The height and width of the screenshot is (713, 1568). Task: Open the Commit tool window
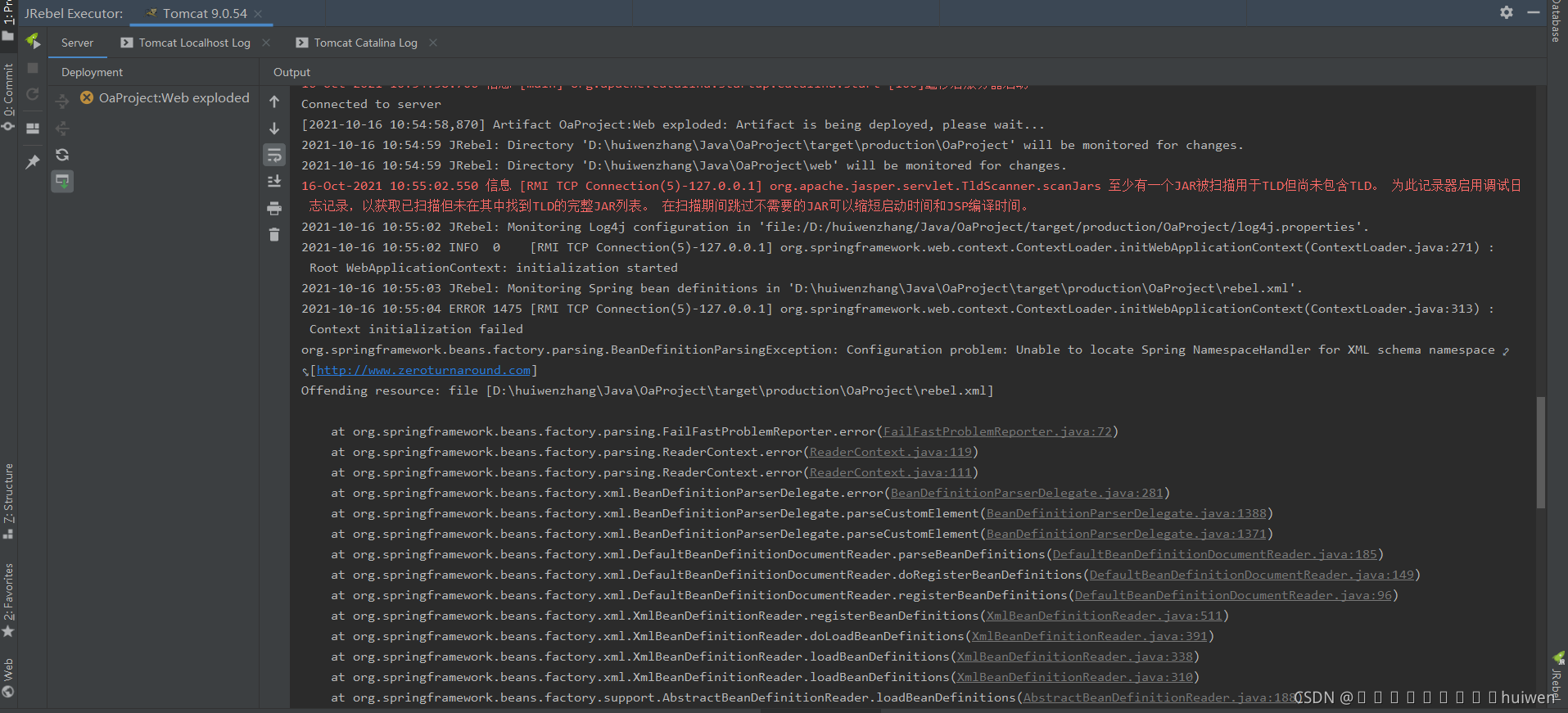click(x=8, y=97)
